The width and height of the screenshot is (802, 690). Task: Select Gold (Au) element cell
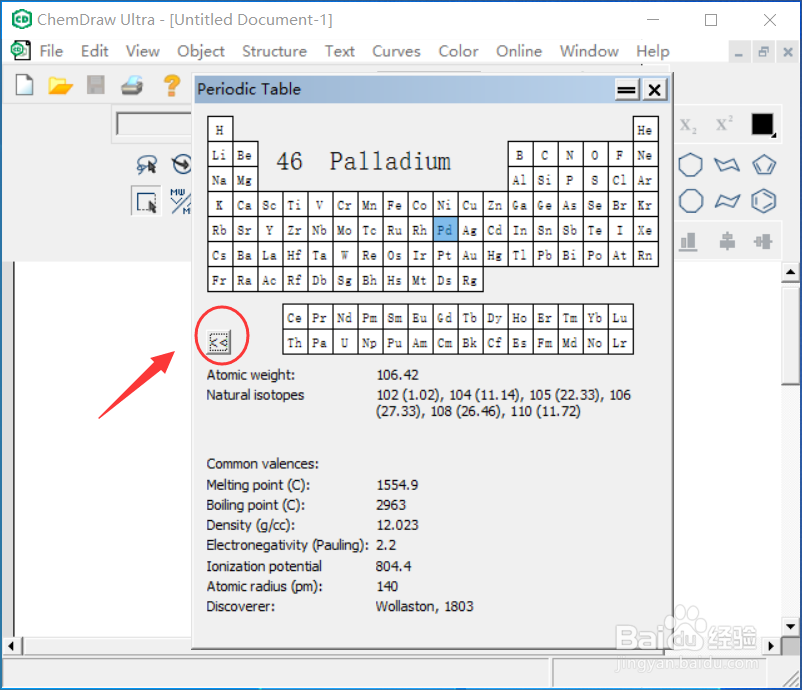tap(470, 255)
